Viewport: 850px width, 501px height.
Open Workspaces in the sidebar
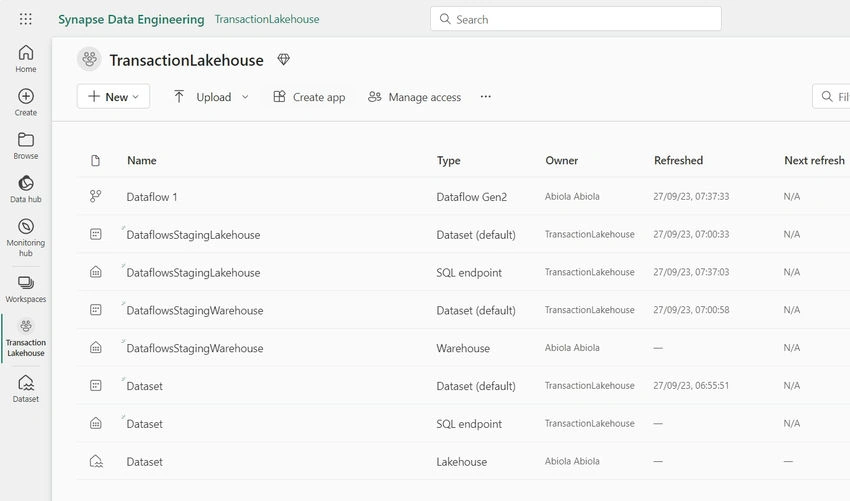click(x=25, y=288)
